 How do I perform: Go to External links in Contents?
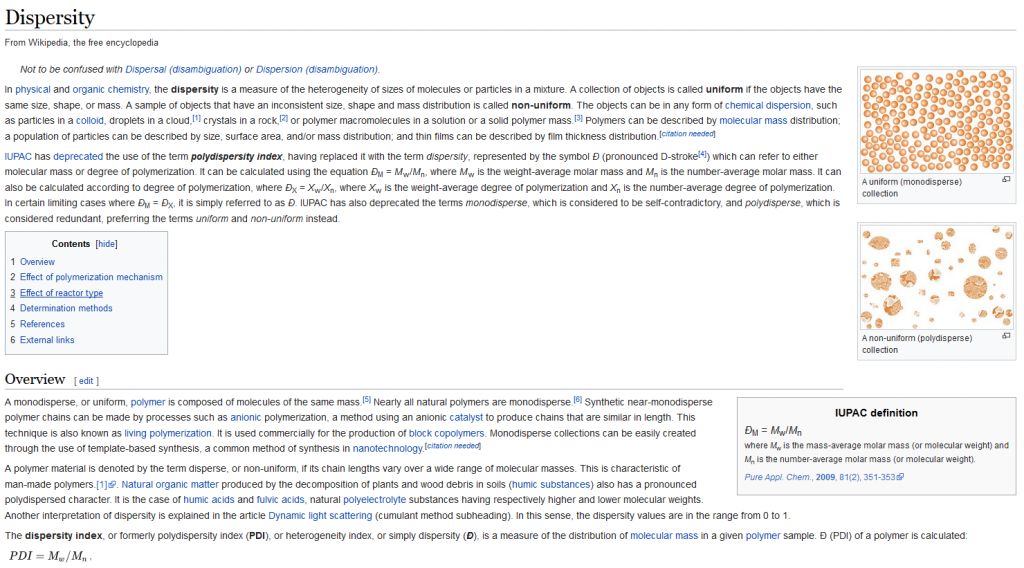click(x=47, y=340)
